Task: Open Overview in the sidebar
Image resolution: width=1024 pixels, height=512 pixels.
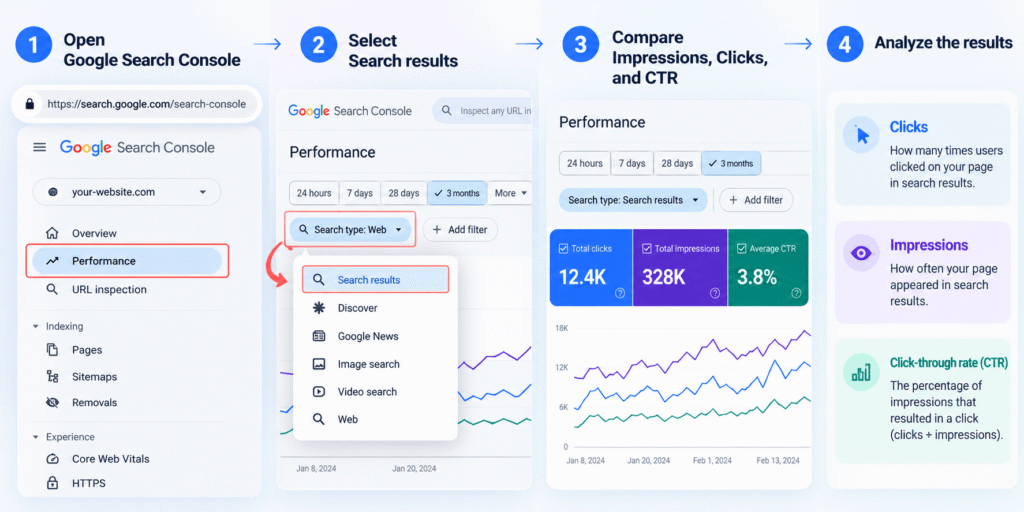Action: coord(94,233)
